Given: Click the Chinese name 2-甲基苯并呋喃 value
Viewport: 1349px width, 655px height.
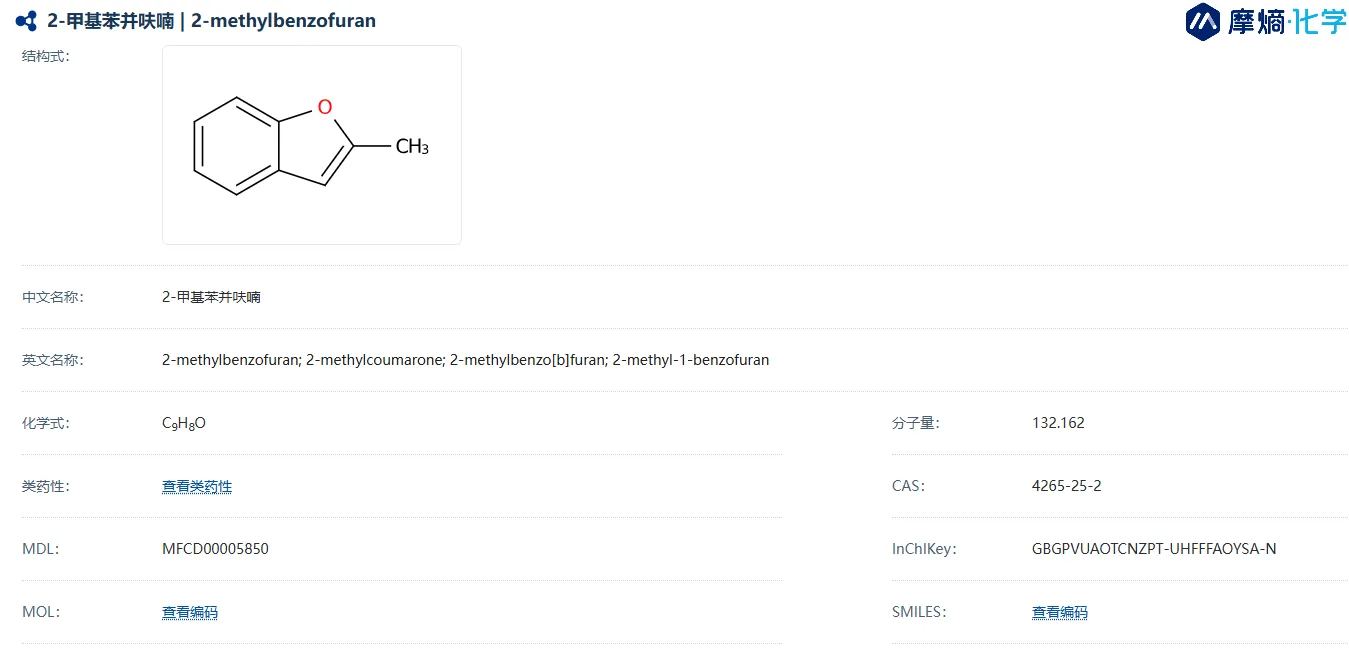Looking at the screenshot, I should click(x=211, y=297).
